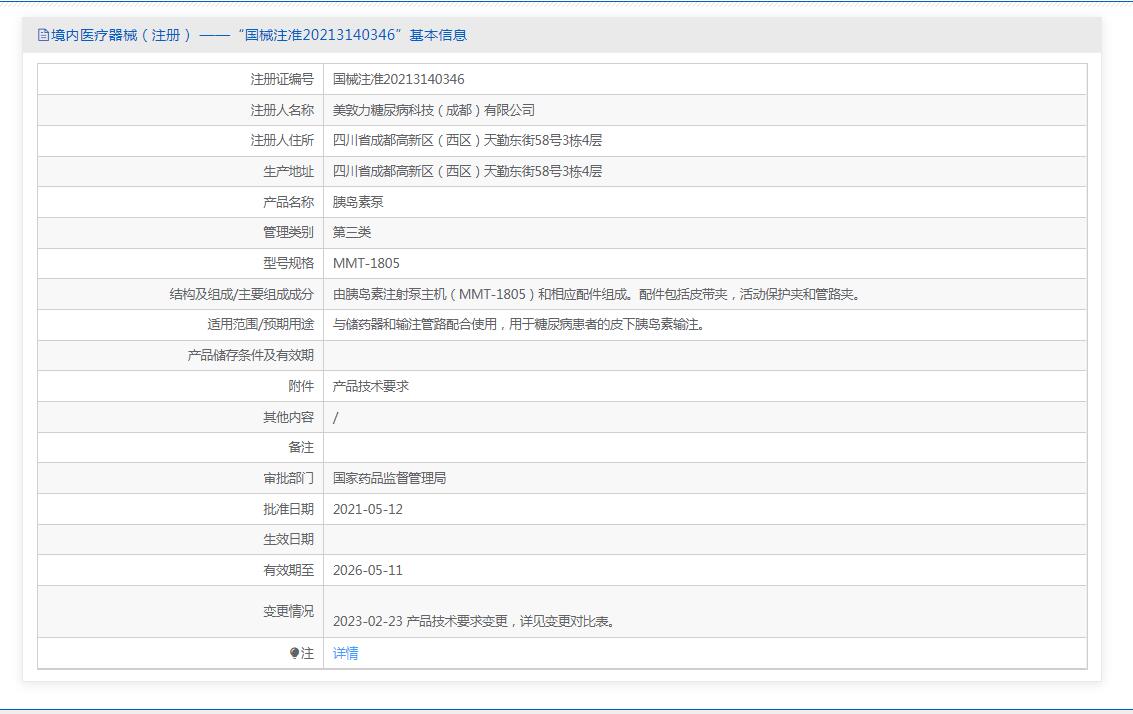This screenshot has width=1133, height=714.
Task: Click the bullet icon beside 注
Action: 294,653
